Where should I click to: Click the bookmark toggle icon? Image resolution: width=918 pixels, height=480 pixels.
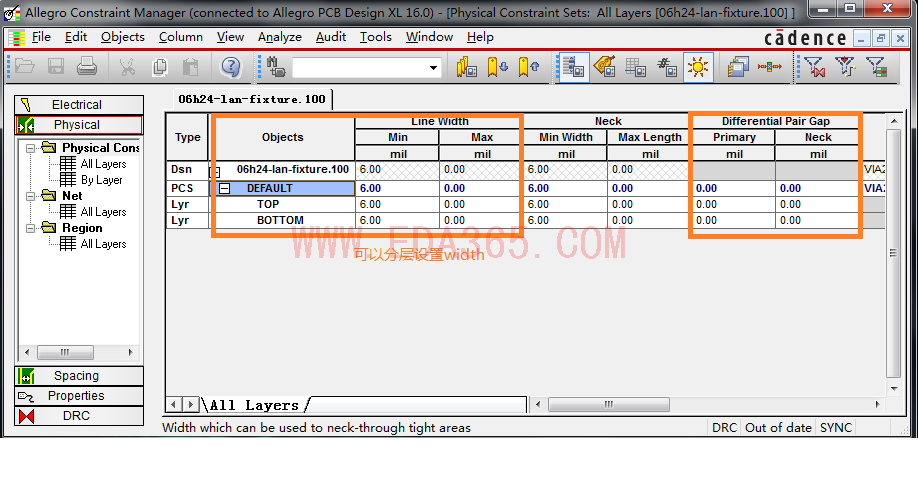(x=467, y=67)
